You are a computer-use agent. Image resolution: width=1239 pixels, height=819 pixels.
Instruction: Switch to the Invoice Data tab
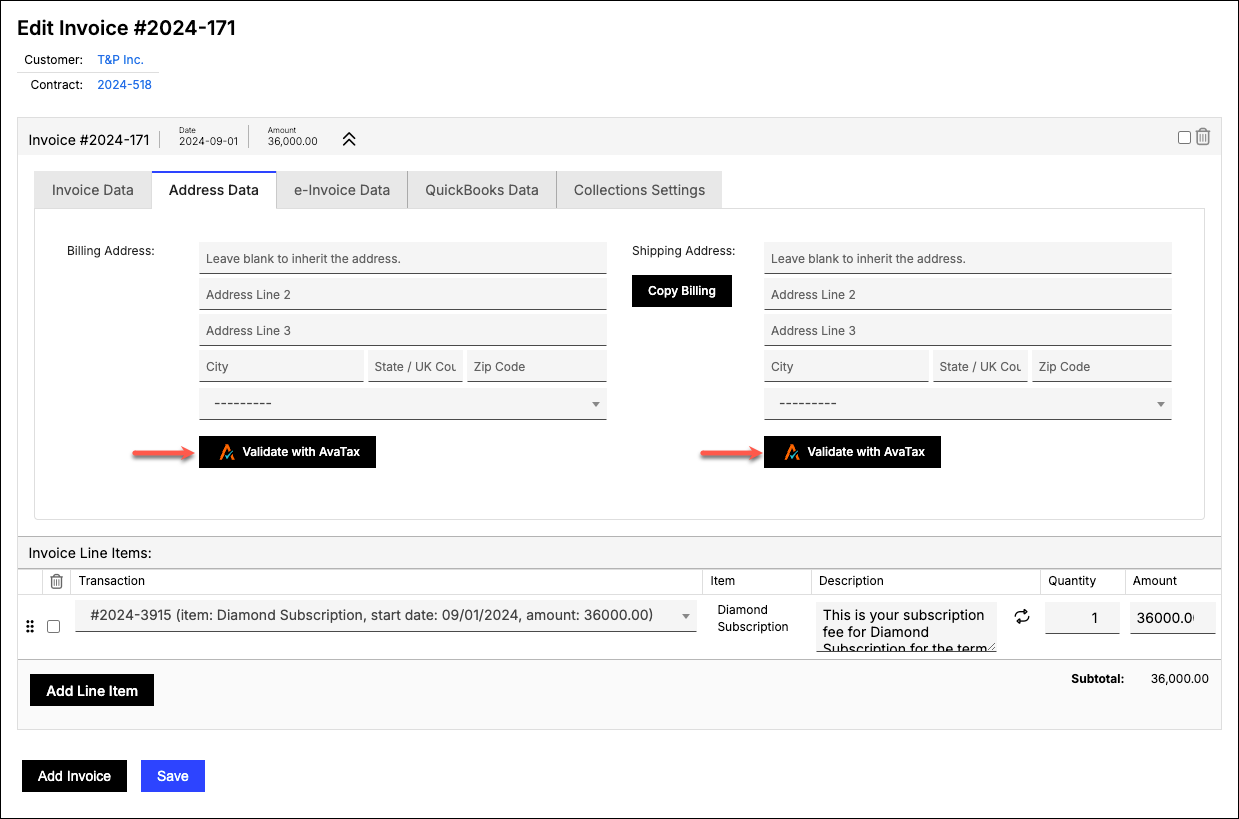point(93,190)
